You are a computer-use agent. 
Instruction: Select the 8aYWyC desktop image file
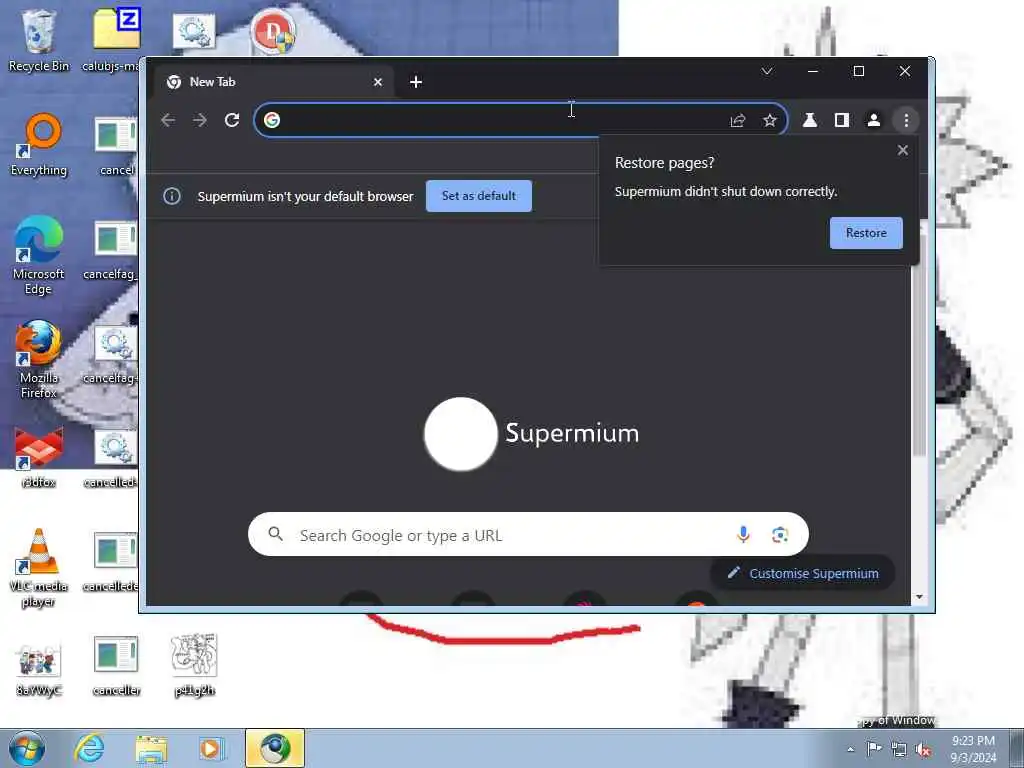point(39,669)
